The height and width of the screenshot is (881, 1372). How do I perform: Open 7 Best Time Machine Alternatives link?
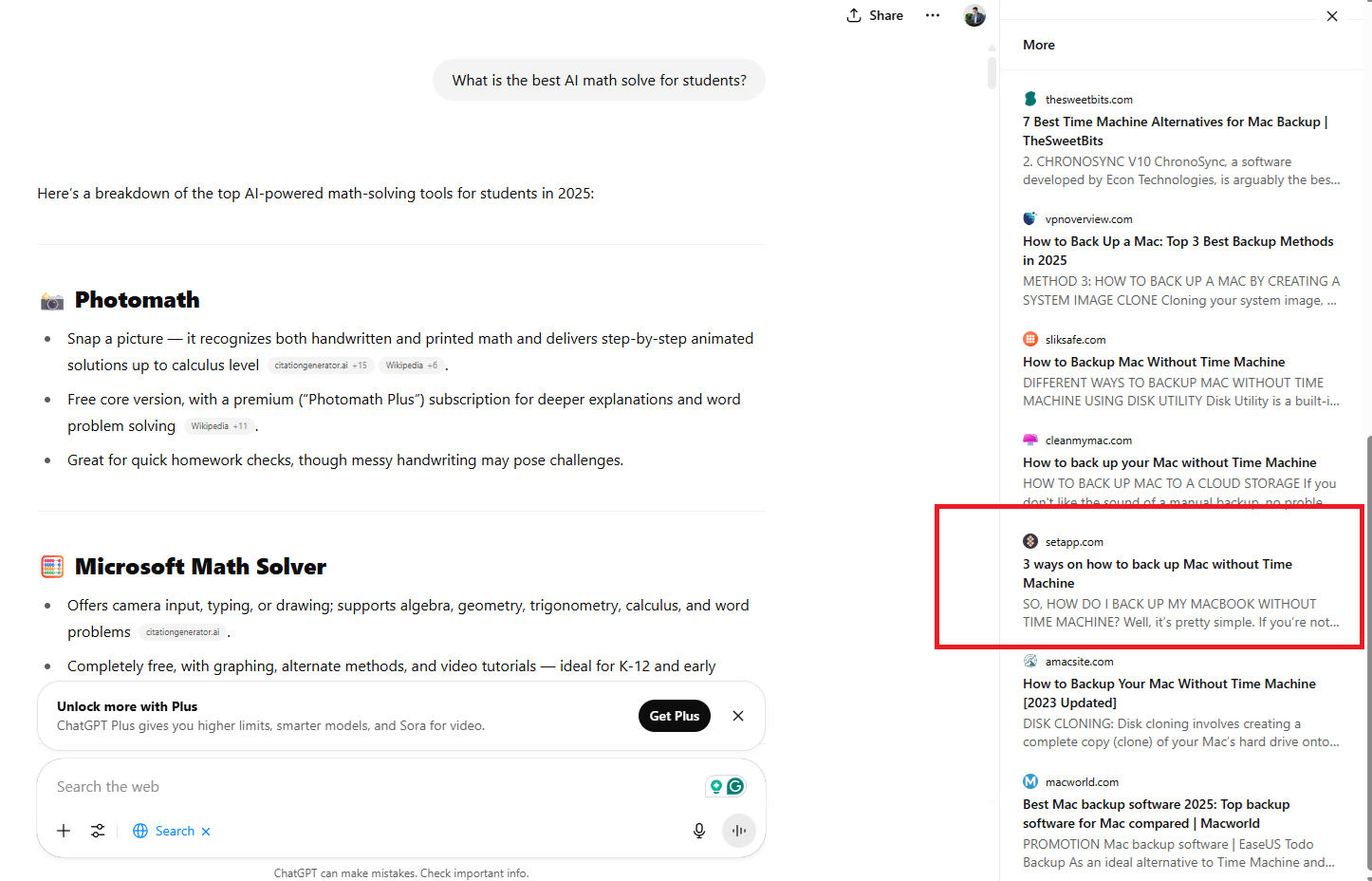pos(1175,131)
